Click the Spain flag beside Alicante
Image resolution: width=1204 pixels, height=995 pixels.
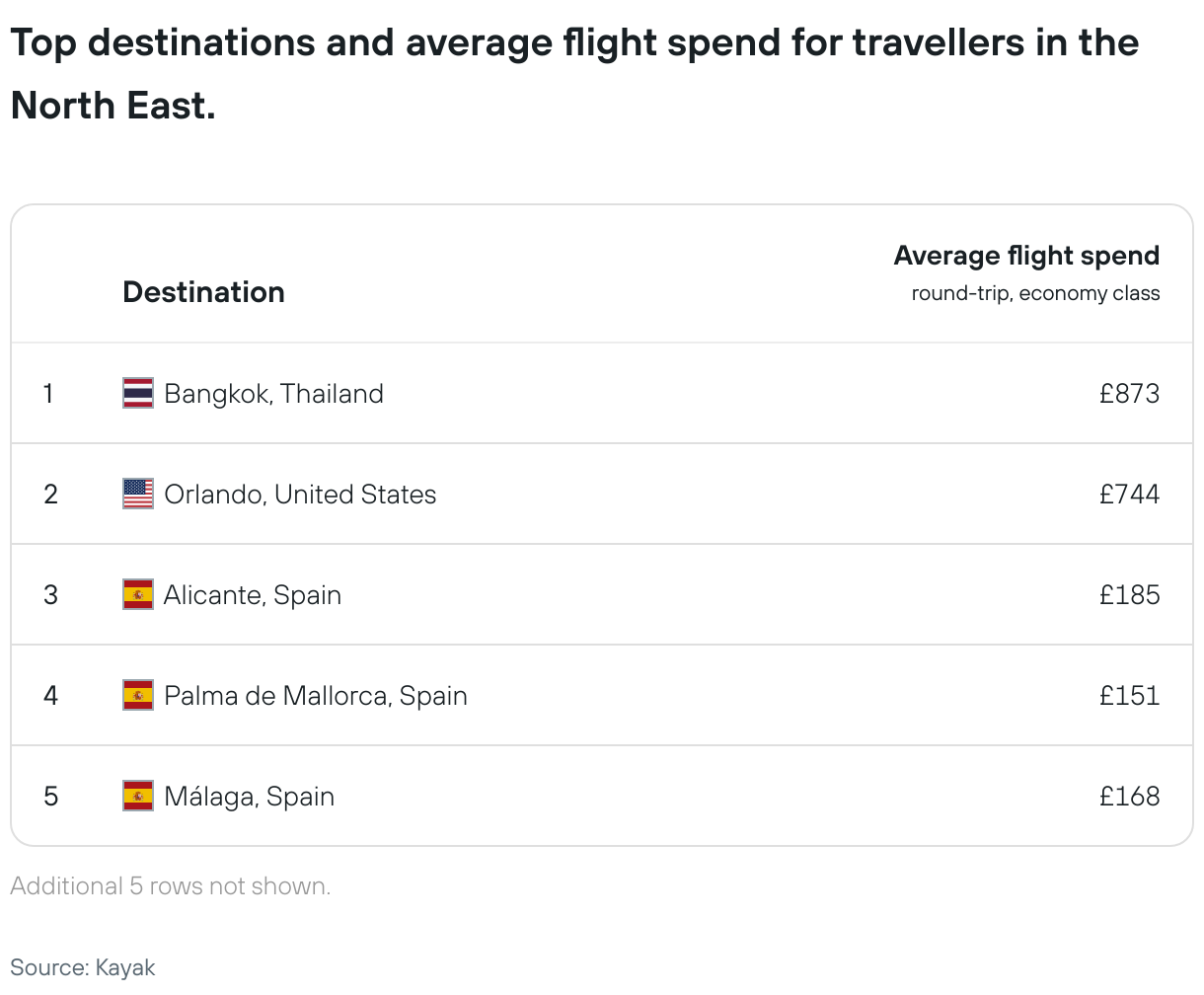(x=137, y=594)
